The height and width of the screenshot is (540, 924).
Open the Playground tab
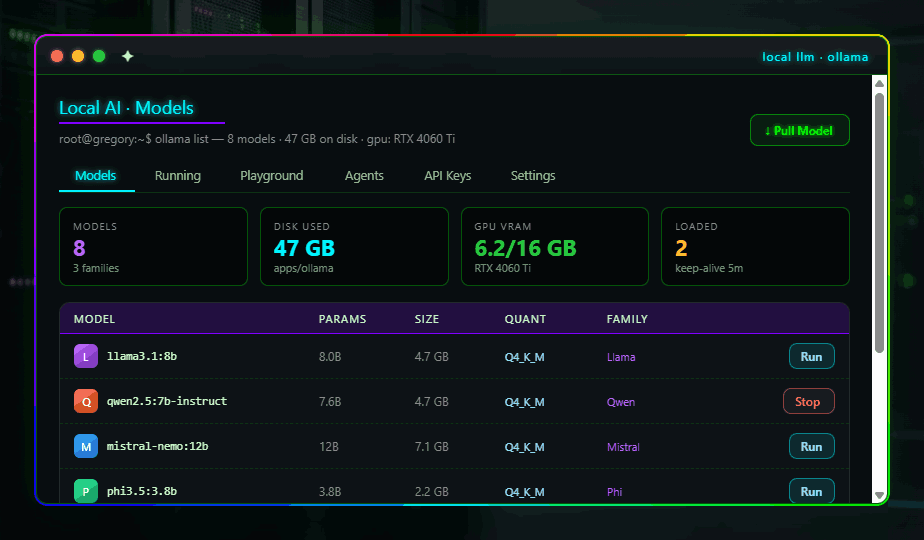[272, 176]
